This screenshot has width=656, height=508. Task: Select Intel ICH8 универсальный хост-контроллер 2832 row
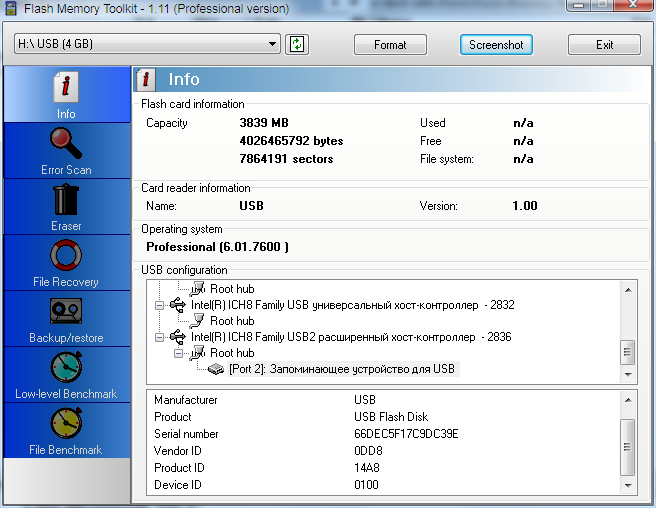pyautogui.click(x=353, y=305)
